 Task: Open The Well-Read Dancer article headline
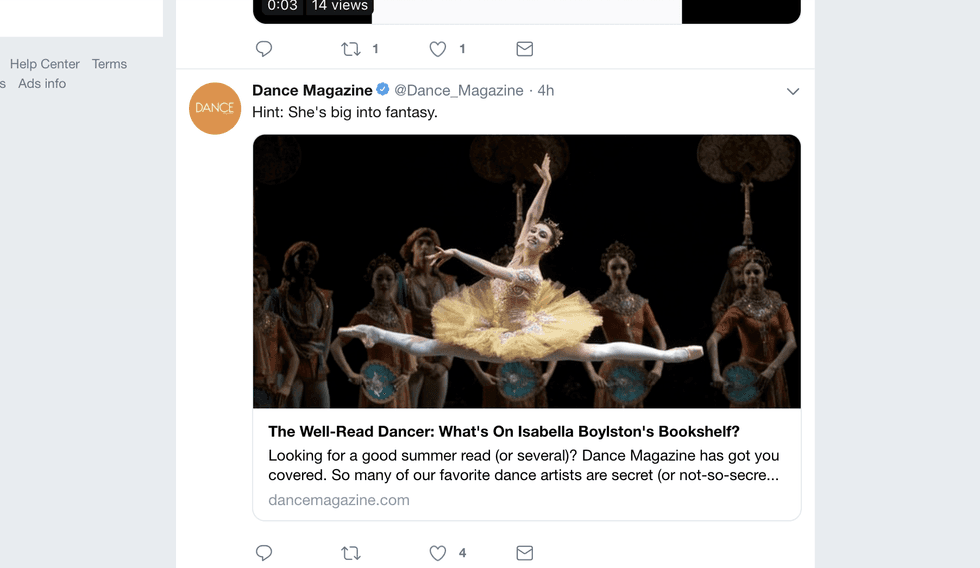[504, 432]
